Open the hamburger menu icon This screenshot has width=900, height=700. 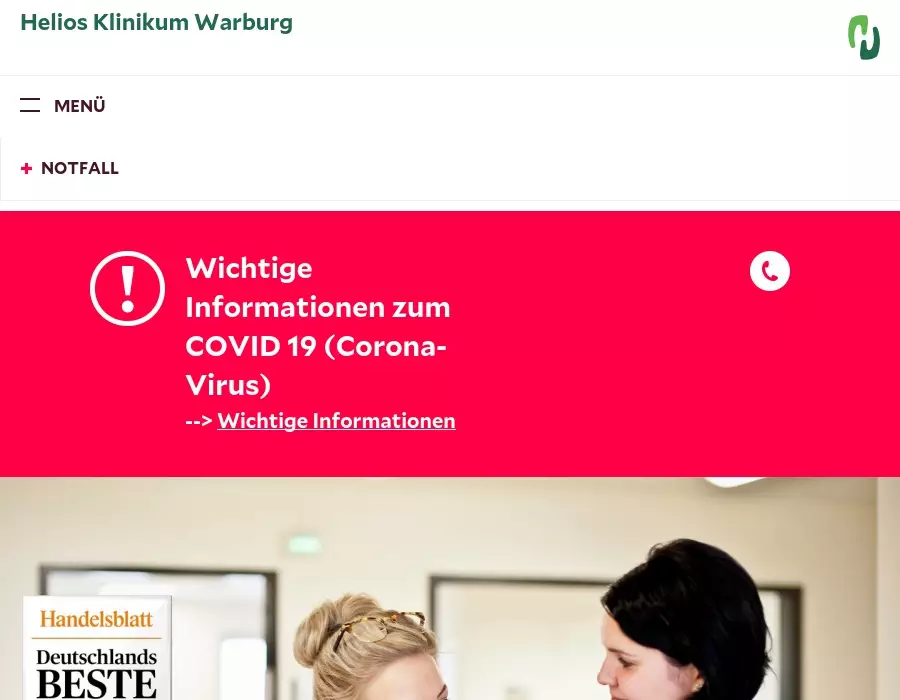(30, 105)
